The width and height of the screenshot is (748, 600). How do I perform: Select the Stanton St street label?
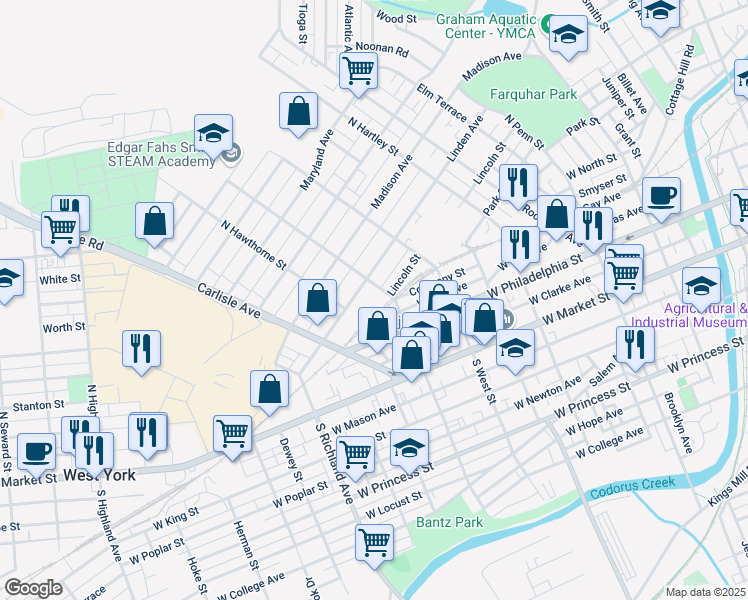pyautogui.click(x=38, y=406)
